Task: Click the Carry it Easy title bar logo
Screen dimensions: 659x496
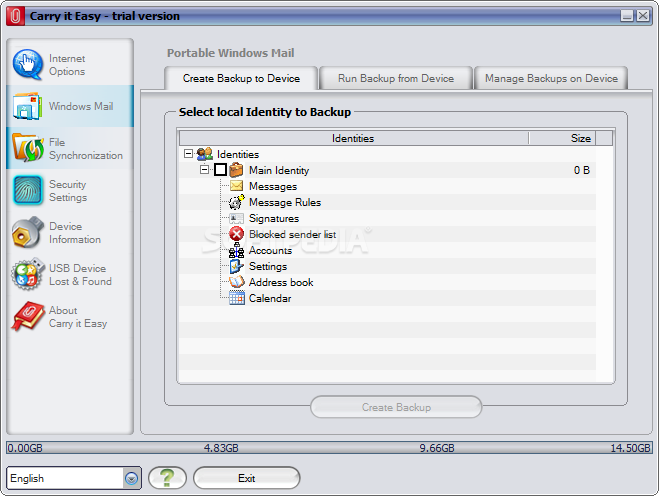Action: [16, 16]
